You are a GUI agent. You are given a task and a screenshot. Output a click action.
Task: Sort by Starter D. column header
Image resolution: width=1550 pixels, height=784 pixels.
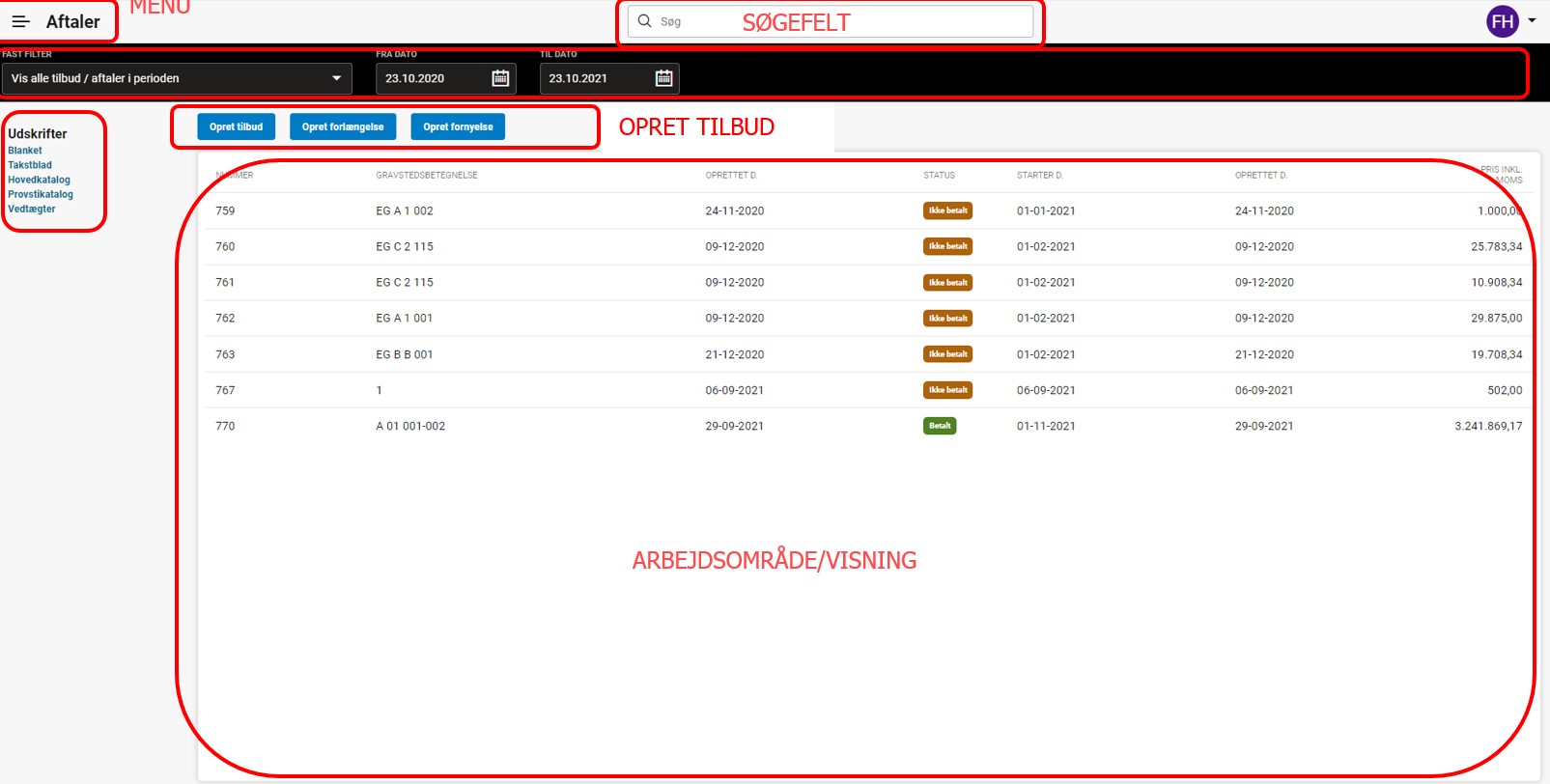1040,175
